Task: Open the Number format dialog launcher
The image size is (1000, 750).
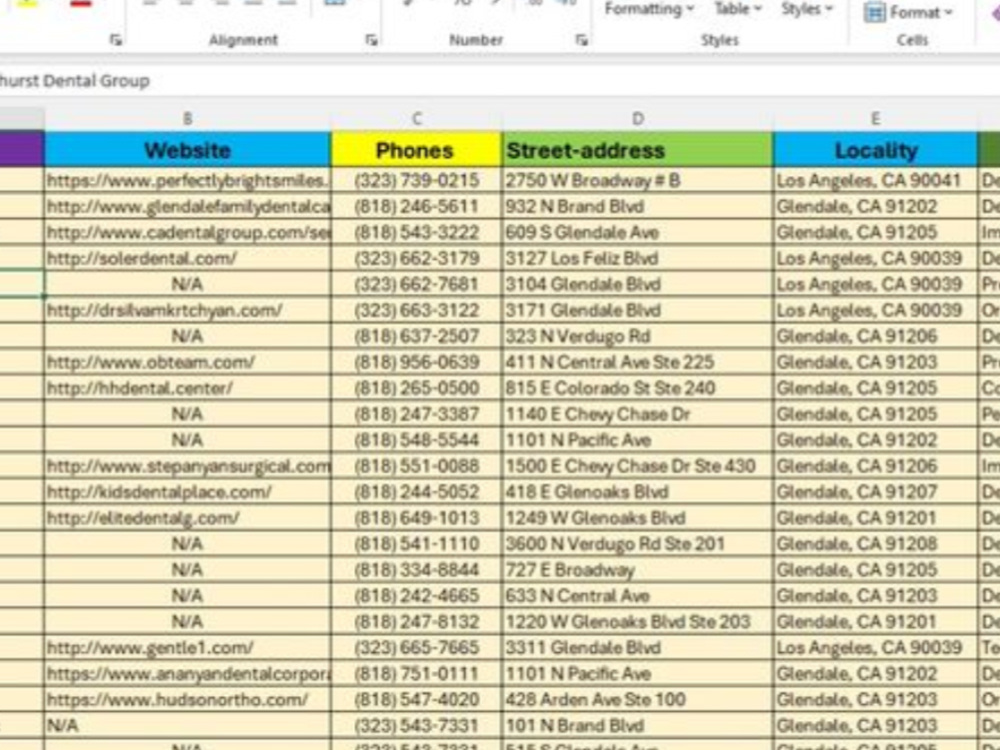Action: [581, 40]
